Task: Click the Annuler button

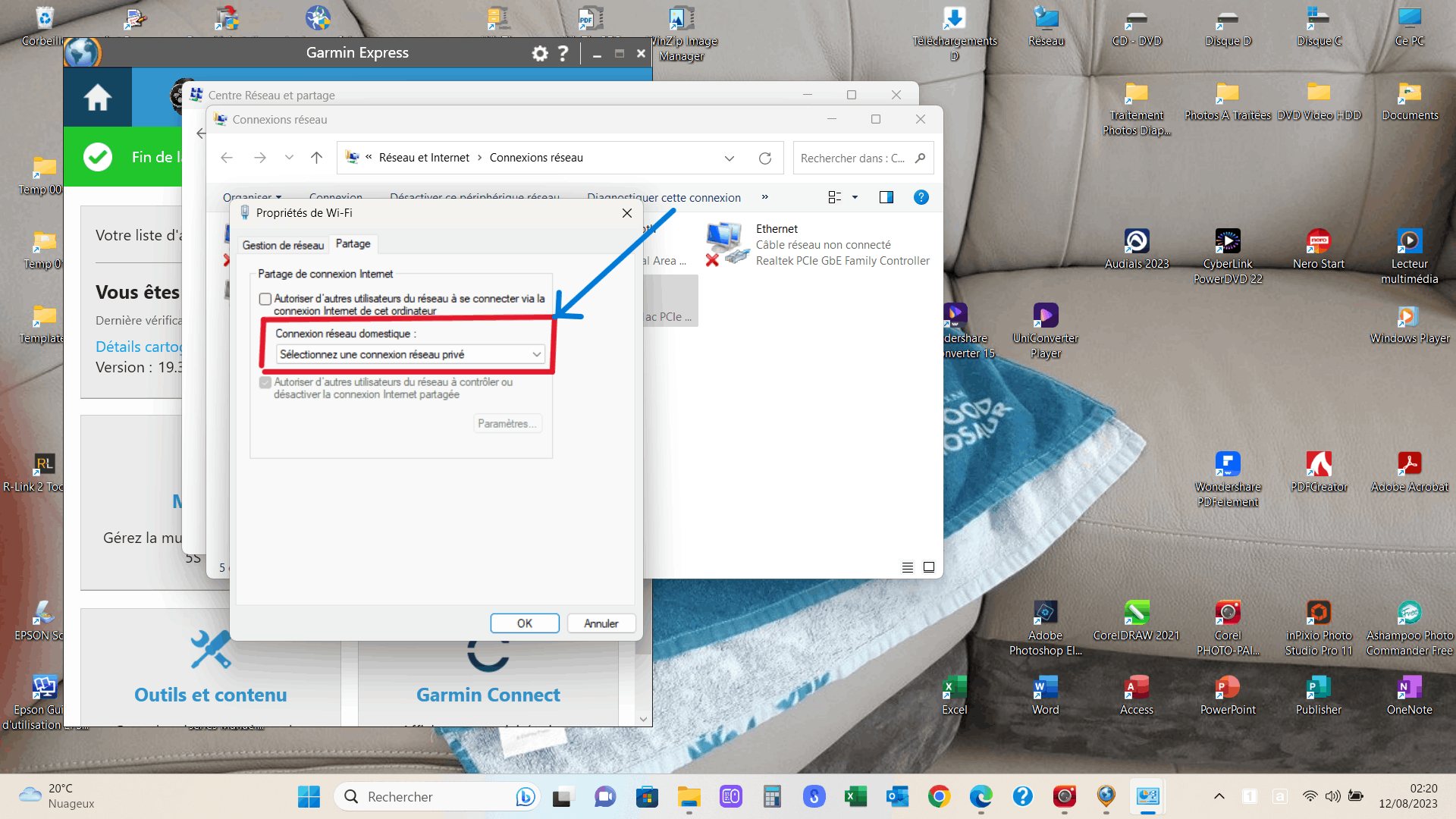Action: (601, 623)
